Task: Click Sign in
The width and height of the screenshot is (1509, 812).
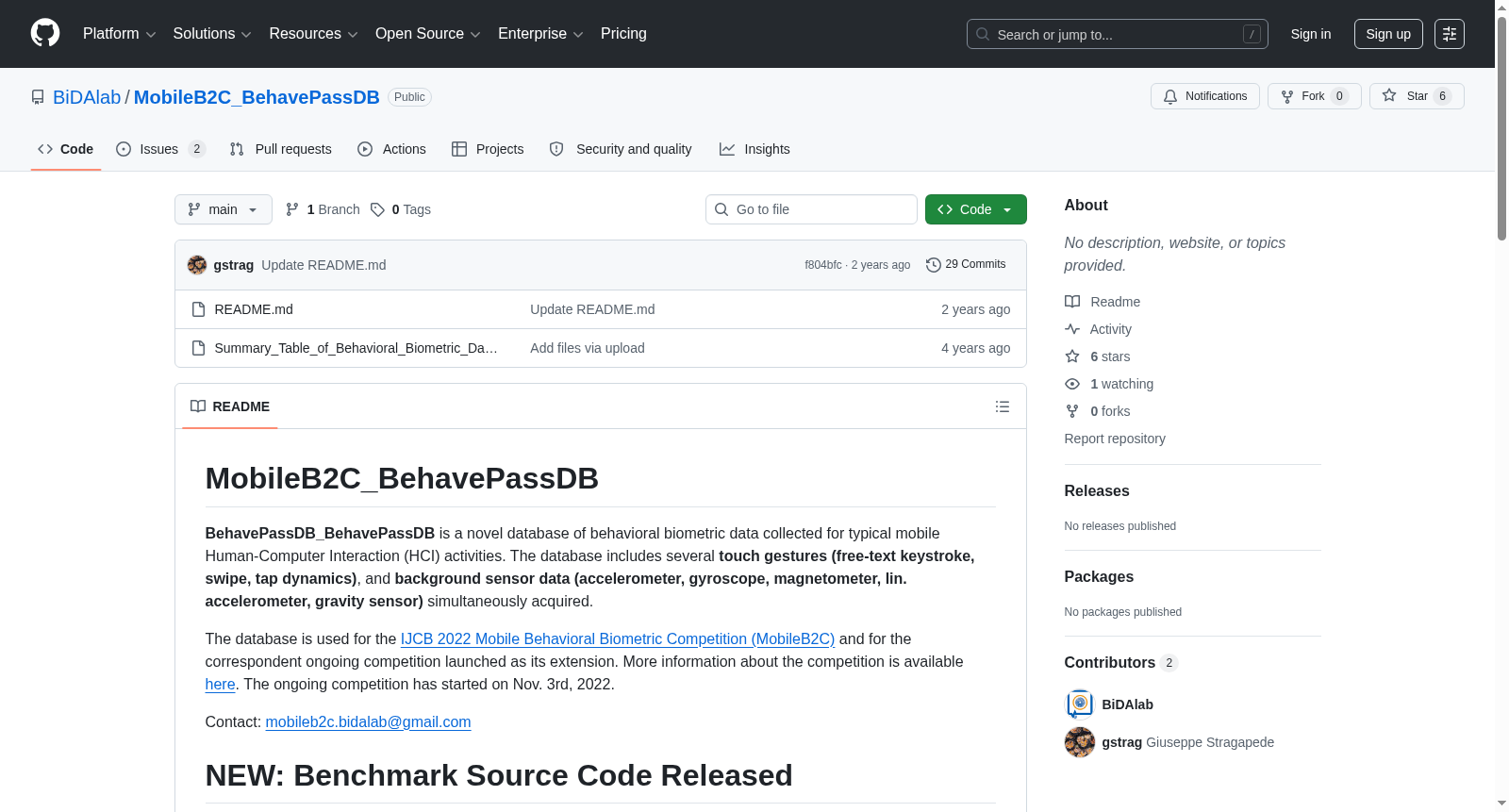Action: 1311,34
